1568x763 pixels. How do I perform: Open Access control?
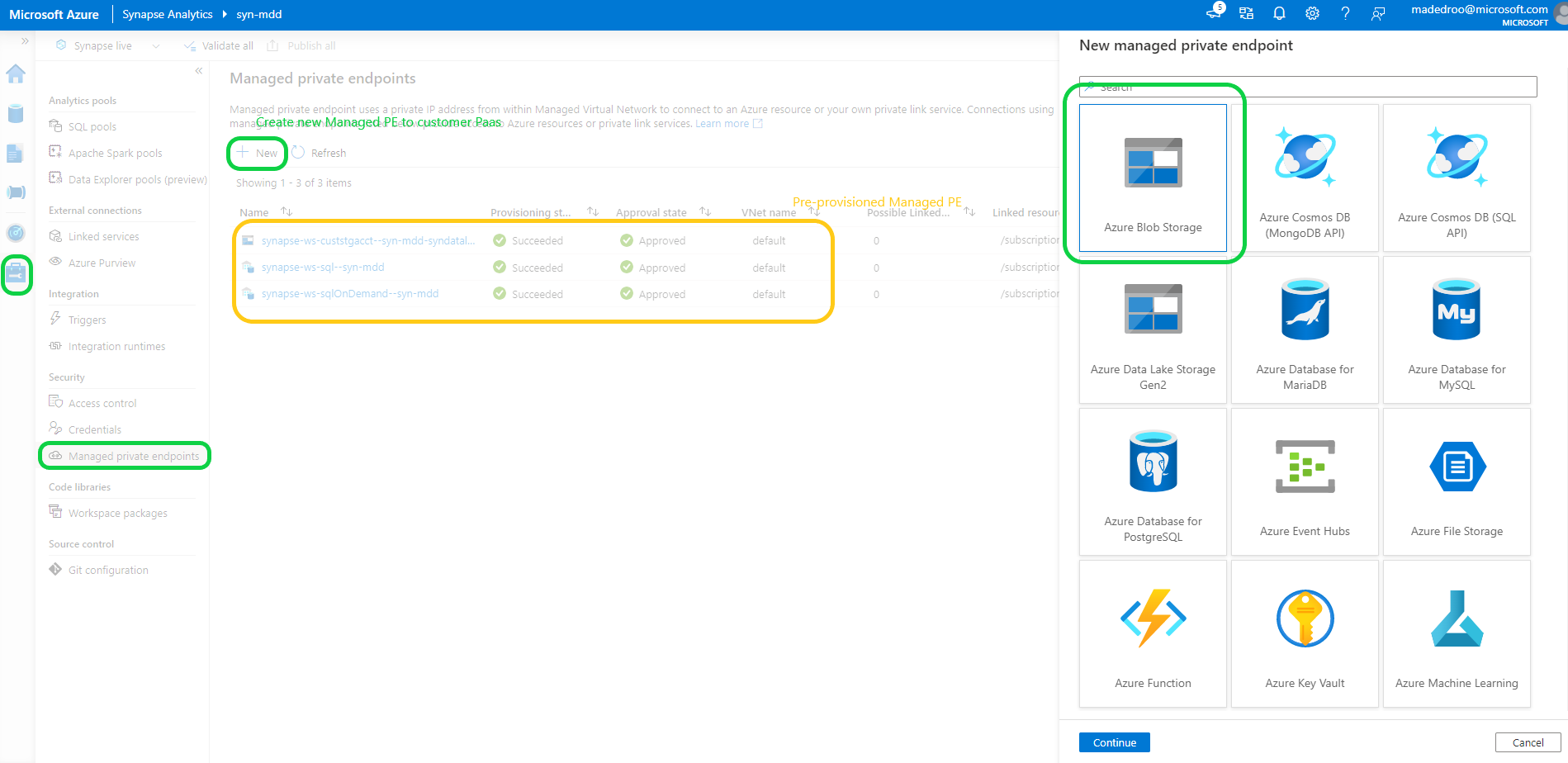pyautogui.click(x=102, y=403)
